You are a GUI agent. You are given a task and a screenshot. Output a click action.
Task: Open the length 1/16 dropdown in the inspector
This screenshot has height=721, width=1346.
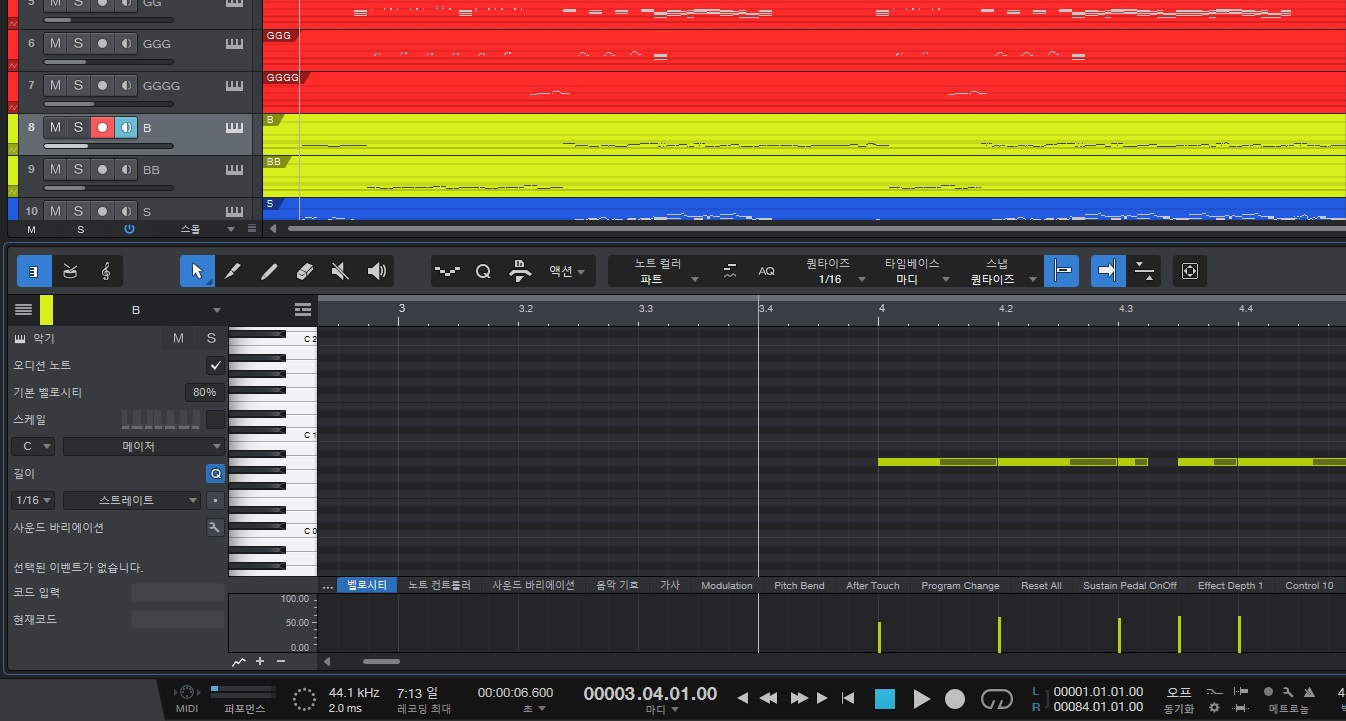pos(34,500)
